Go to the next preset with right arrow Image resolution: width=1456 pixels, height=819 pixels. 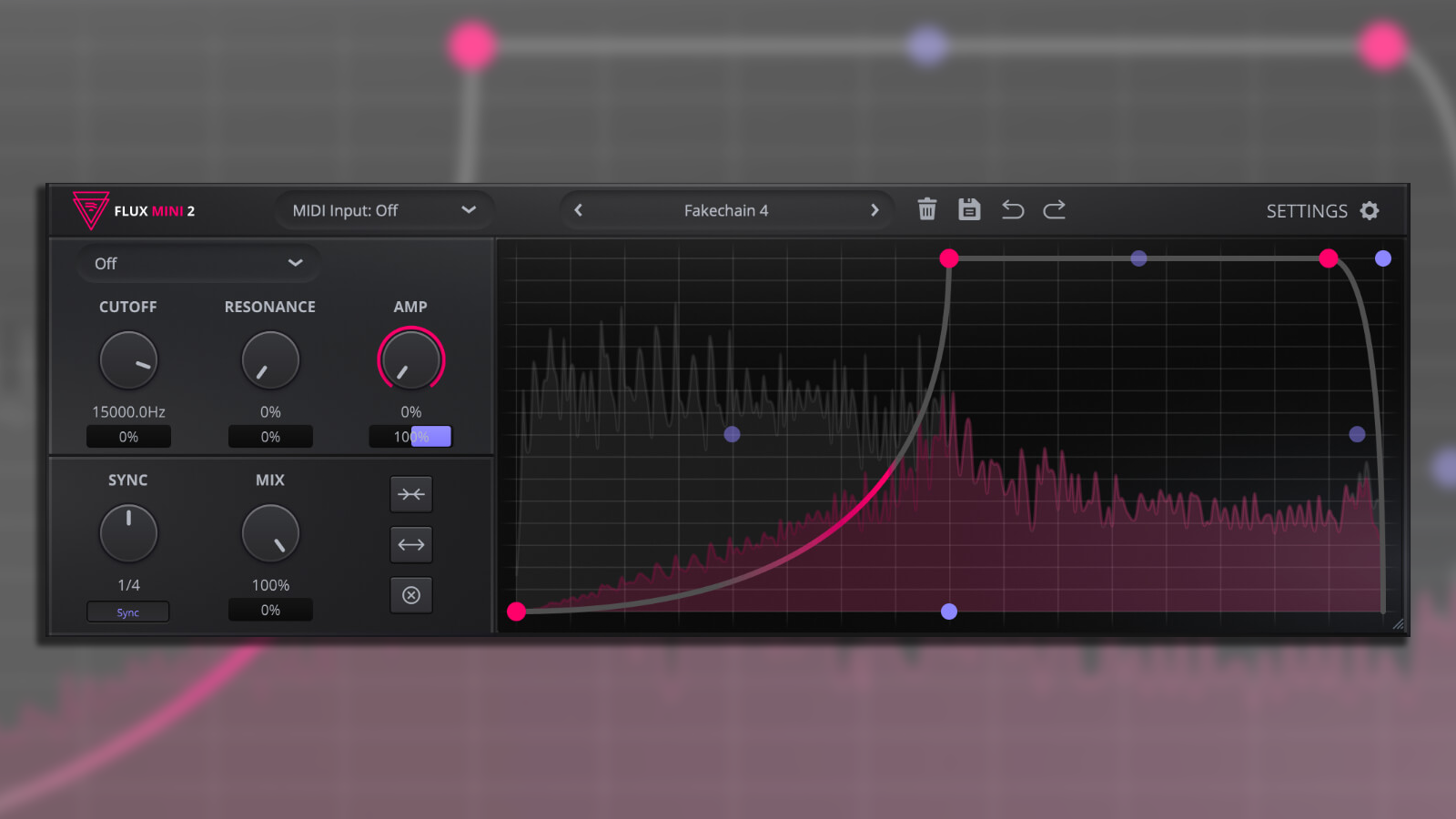click(875, 210)
